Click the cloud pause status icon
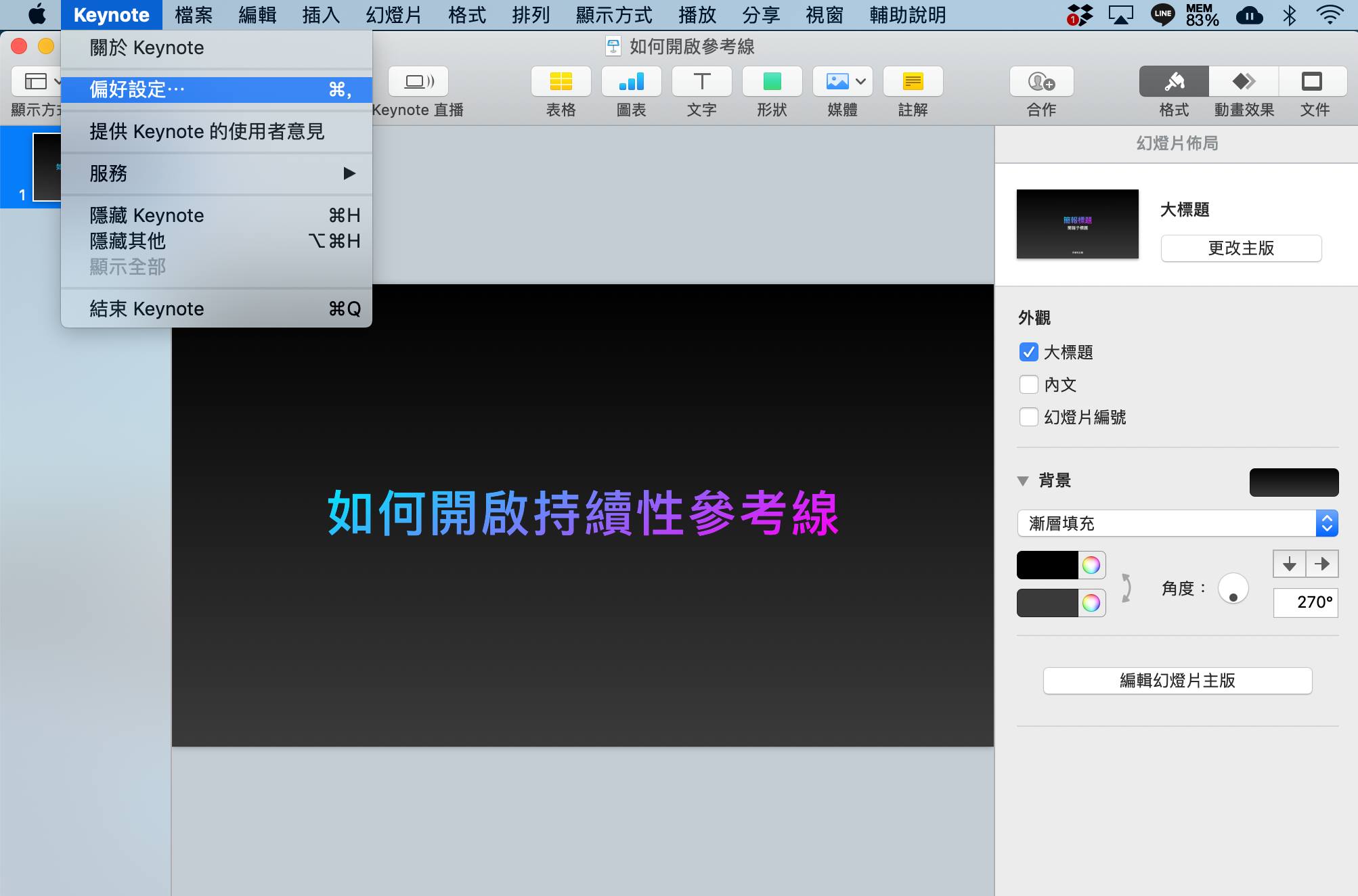 pyautogui.click(x=1249, y=15)
